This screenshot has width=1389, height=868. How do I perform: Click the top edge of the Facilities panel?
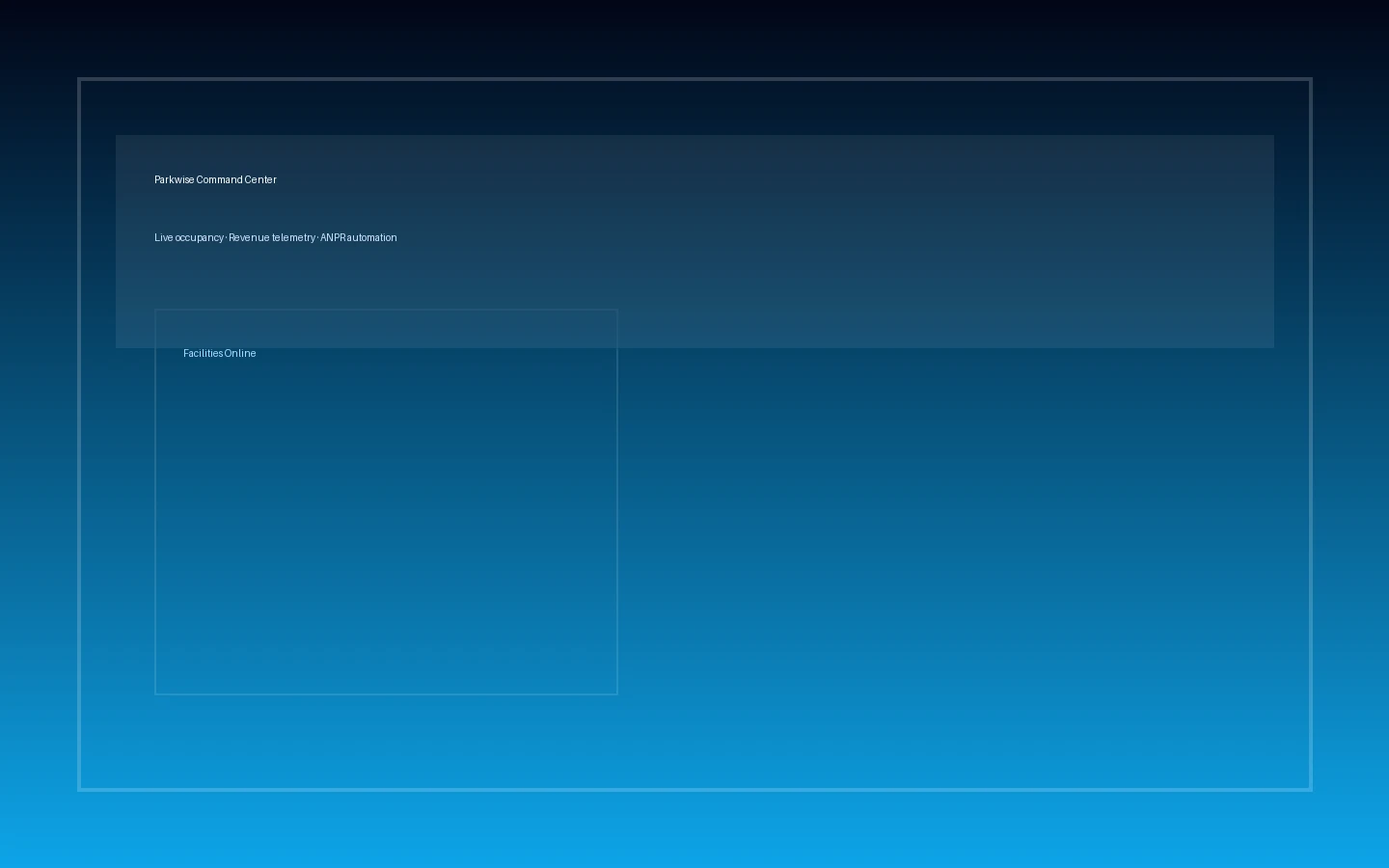386,311
